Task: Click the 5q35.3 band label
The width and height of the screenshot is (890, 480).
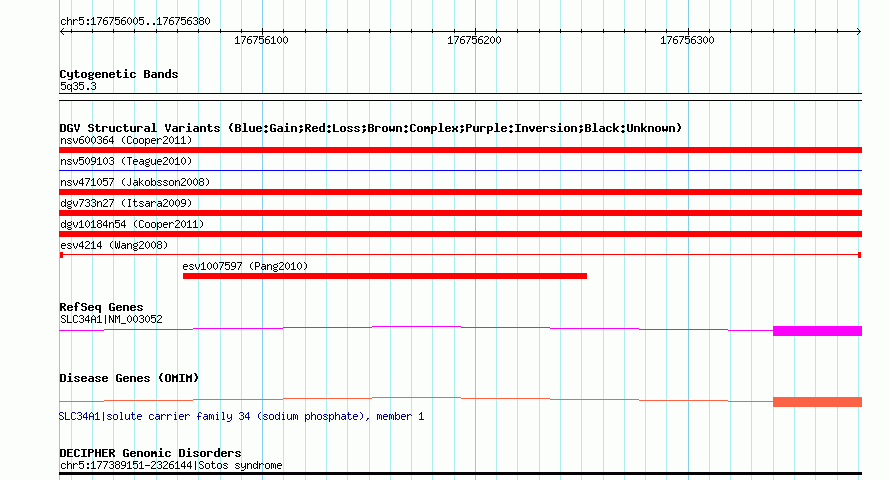Action: coord(78,86)
